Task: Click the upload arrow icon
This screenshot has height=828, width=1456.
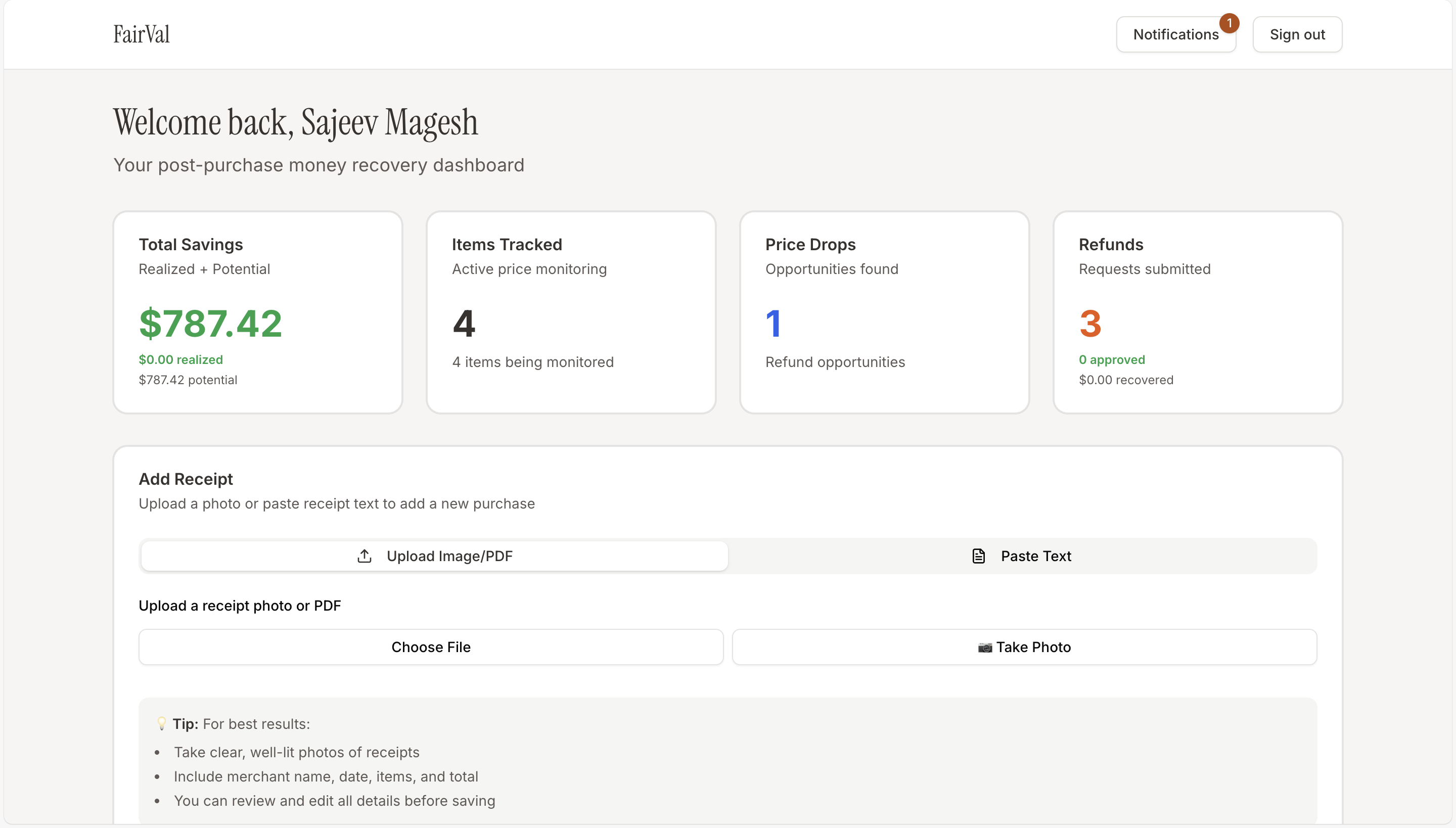Action: tap(365, 556)
